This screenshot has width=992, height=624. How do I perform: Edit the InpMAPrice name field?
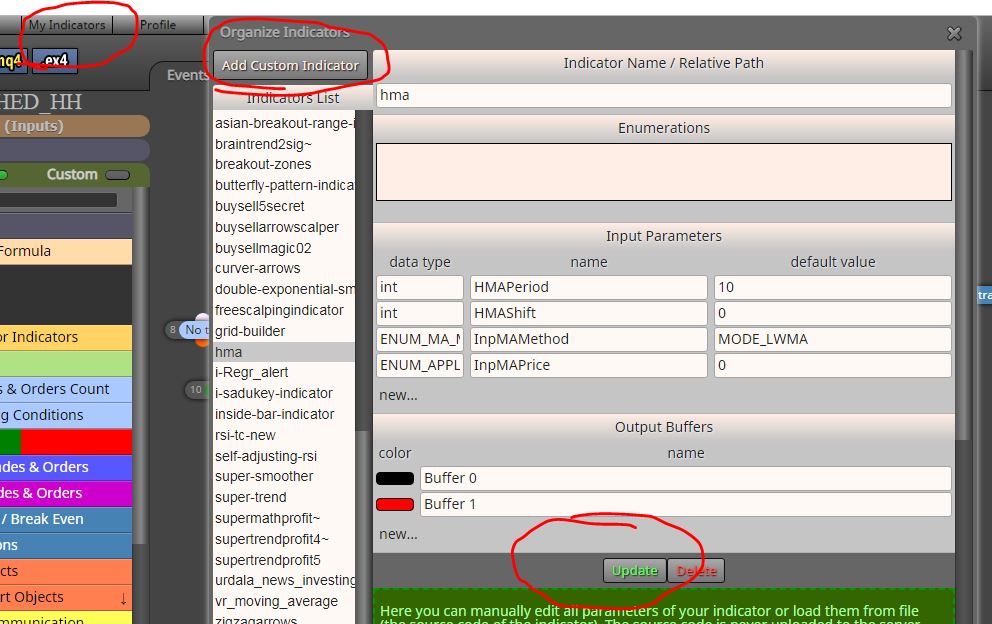tap(588, 365)
